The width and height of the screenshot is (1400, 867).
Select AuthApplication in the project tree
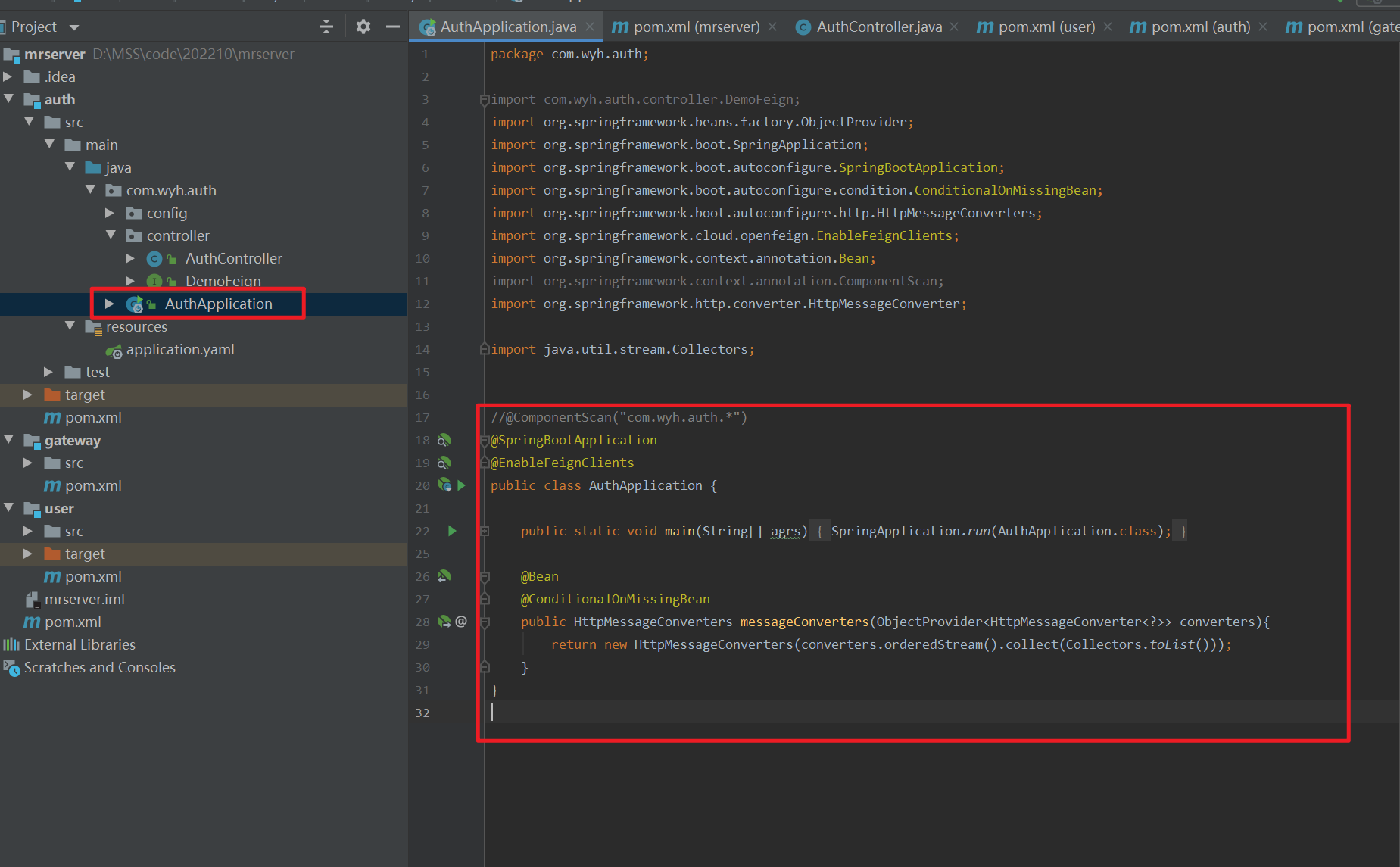pos(219,304)
